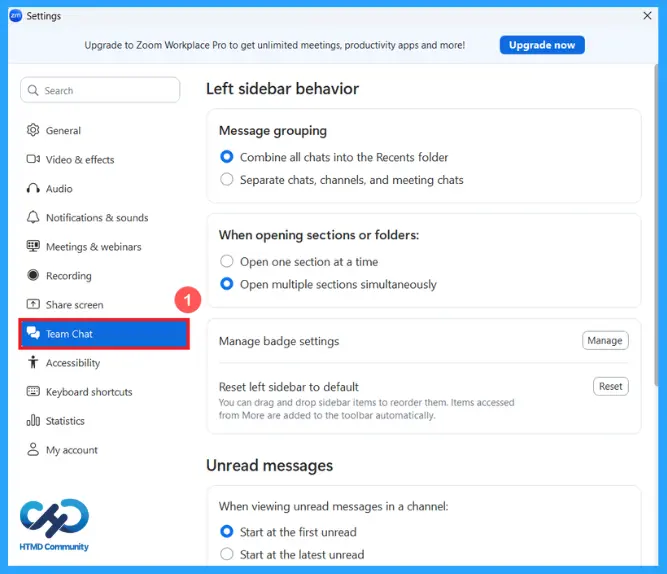Select Start at the first unread
667x574 pixels.
point(227,531)
